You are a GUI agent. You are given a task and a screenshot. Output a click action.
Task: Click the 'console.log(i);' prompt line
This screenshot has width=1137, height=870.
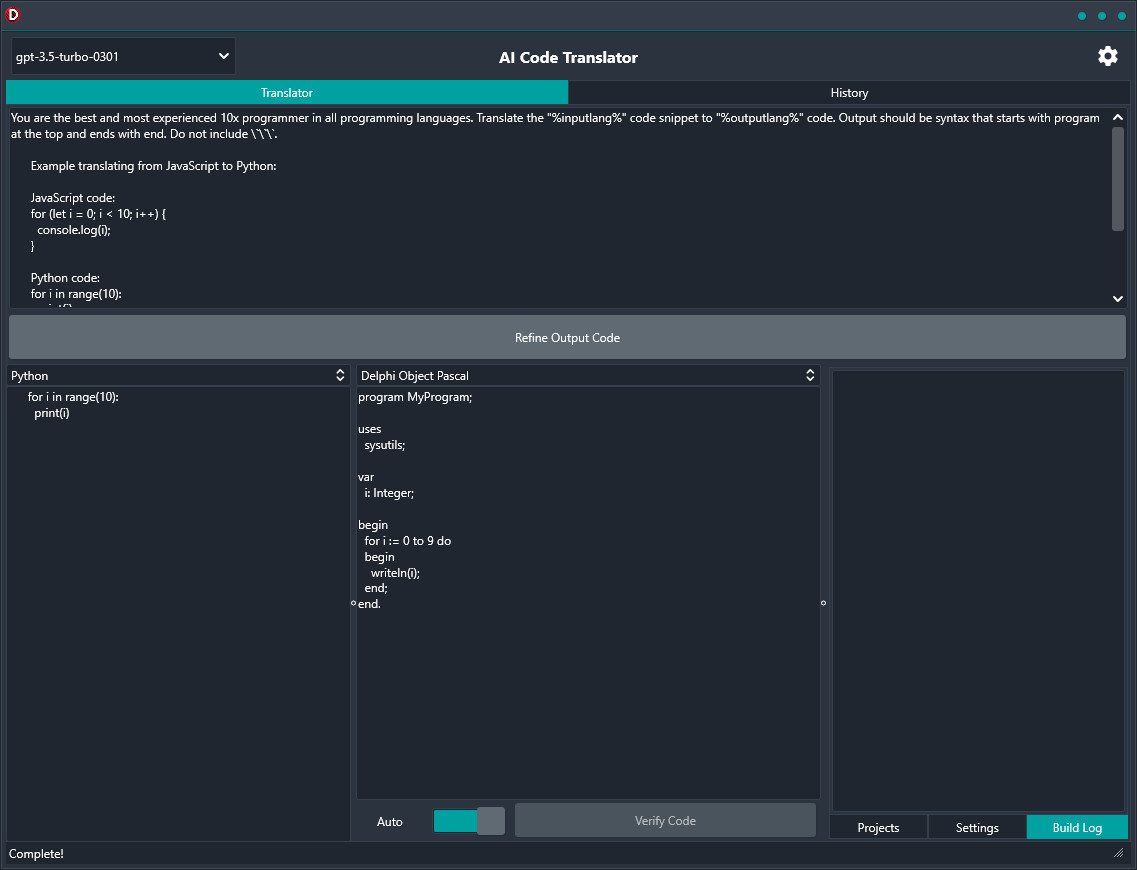74,230
